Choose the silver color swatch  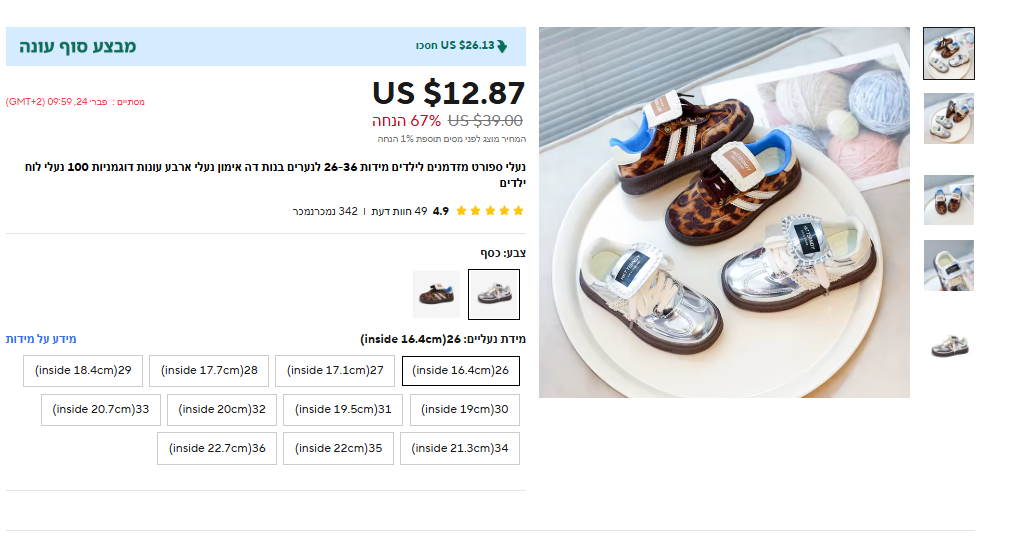click(x=494, y=294)
